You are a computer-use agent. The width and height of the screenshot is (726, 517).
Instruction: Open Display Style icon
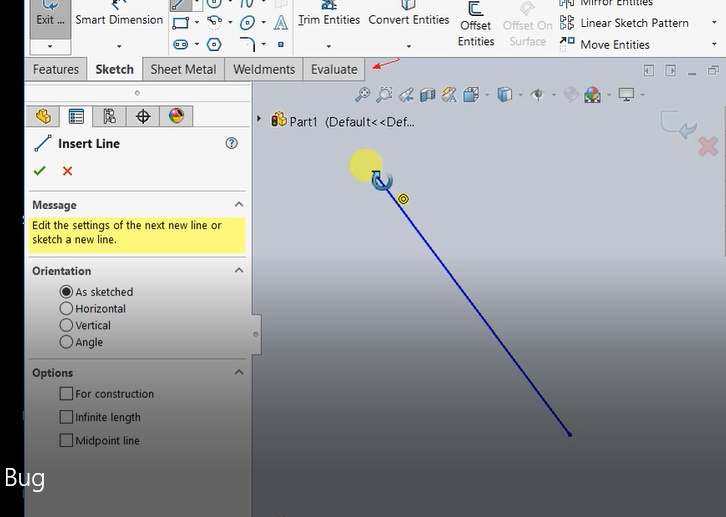505,94
